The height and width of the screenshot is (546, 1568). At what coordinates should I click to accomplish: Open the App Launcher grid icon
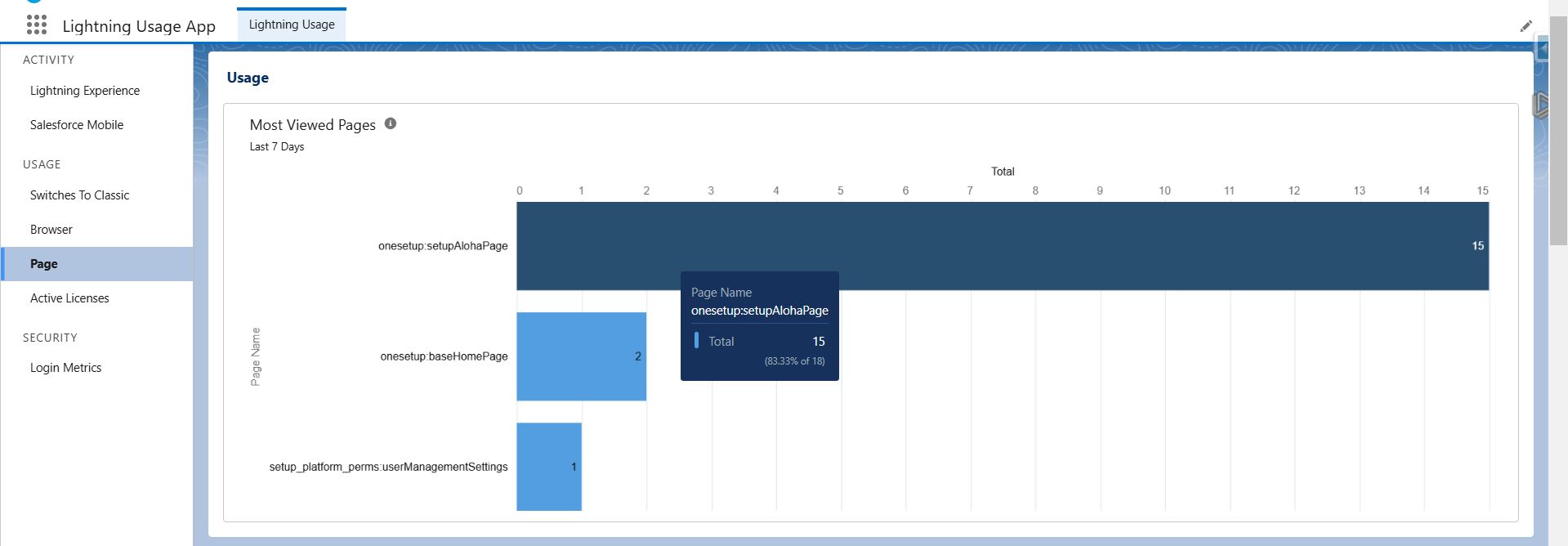[x=37, y=25]
